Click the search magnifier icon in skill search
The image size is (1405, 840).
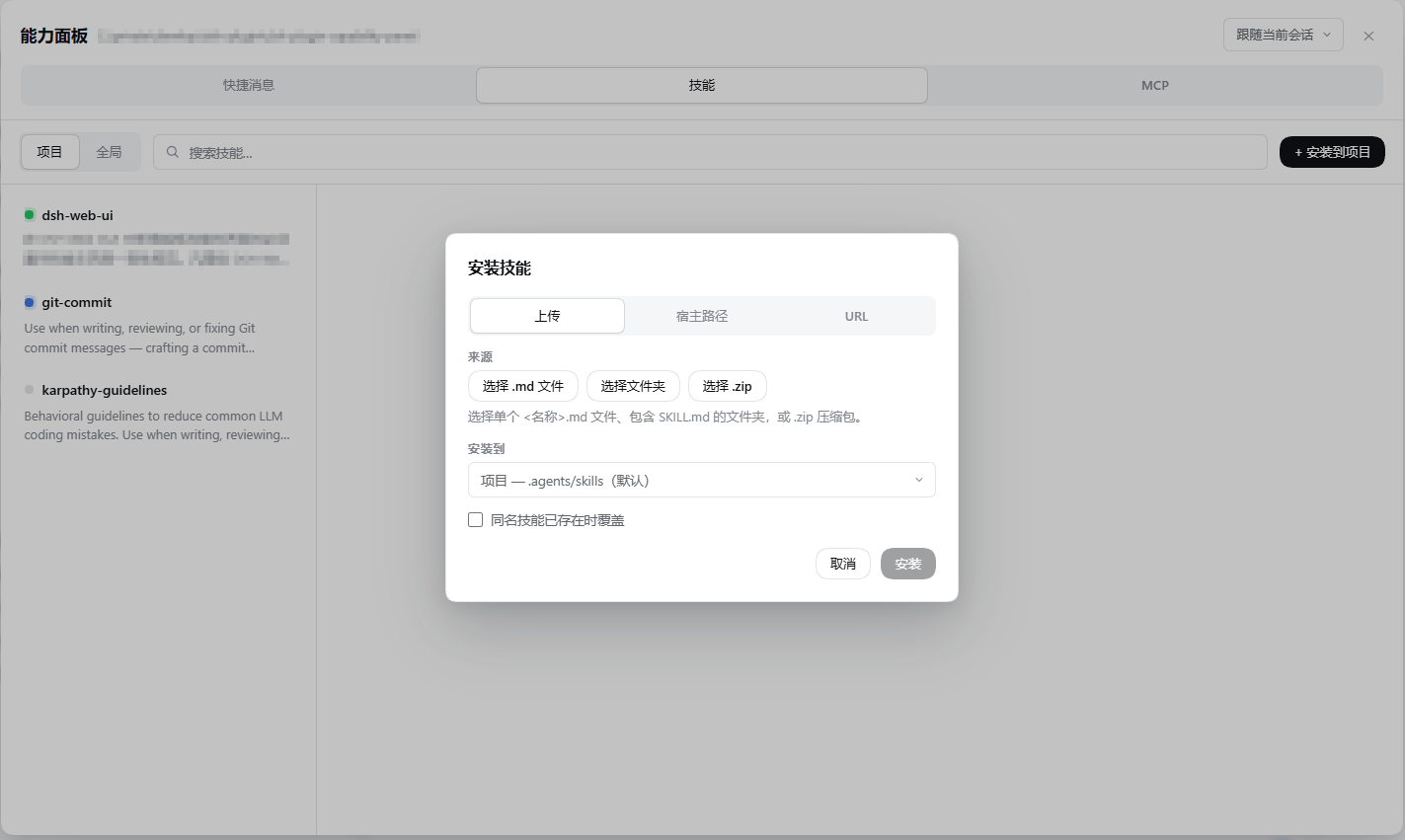point(173,152)
